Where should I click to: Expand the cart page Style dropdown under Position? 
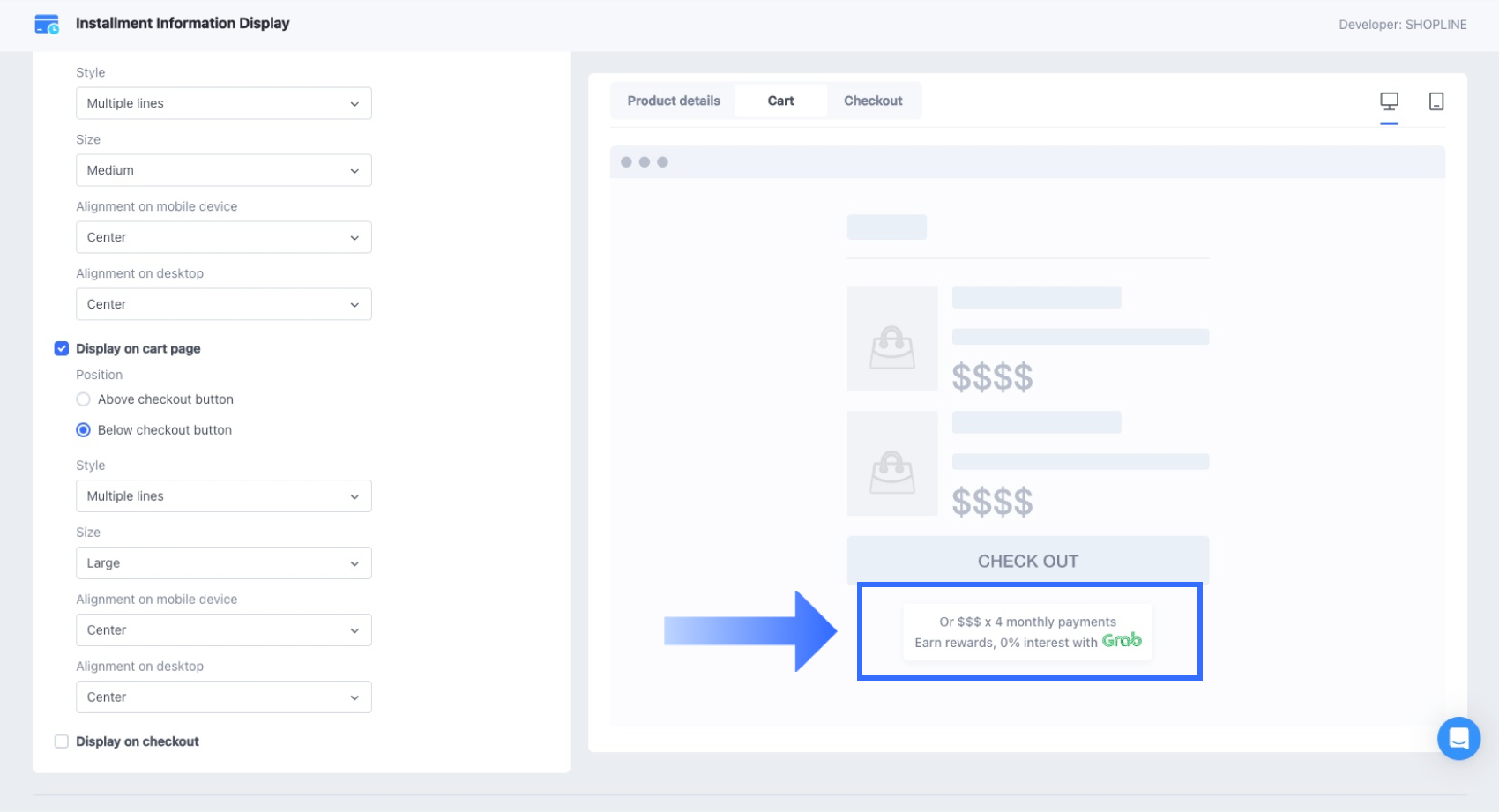[x=224, y=496]
